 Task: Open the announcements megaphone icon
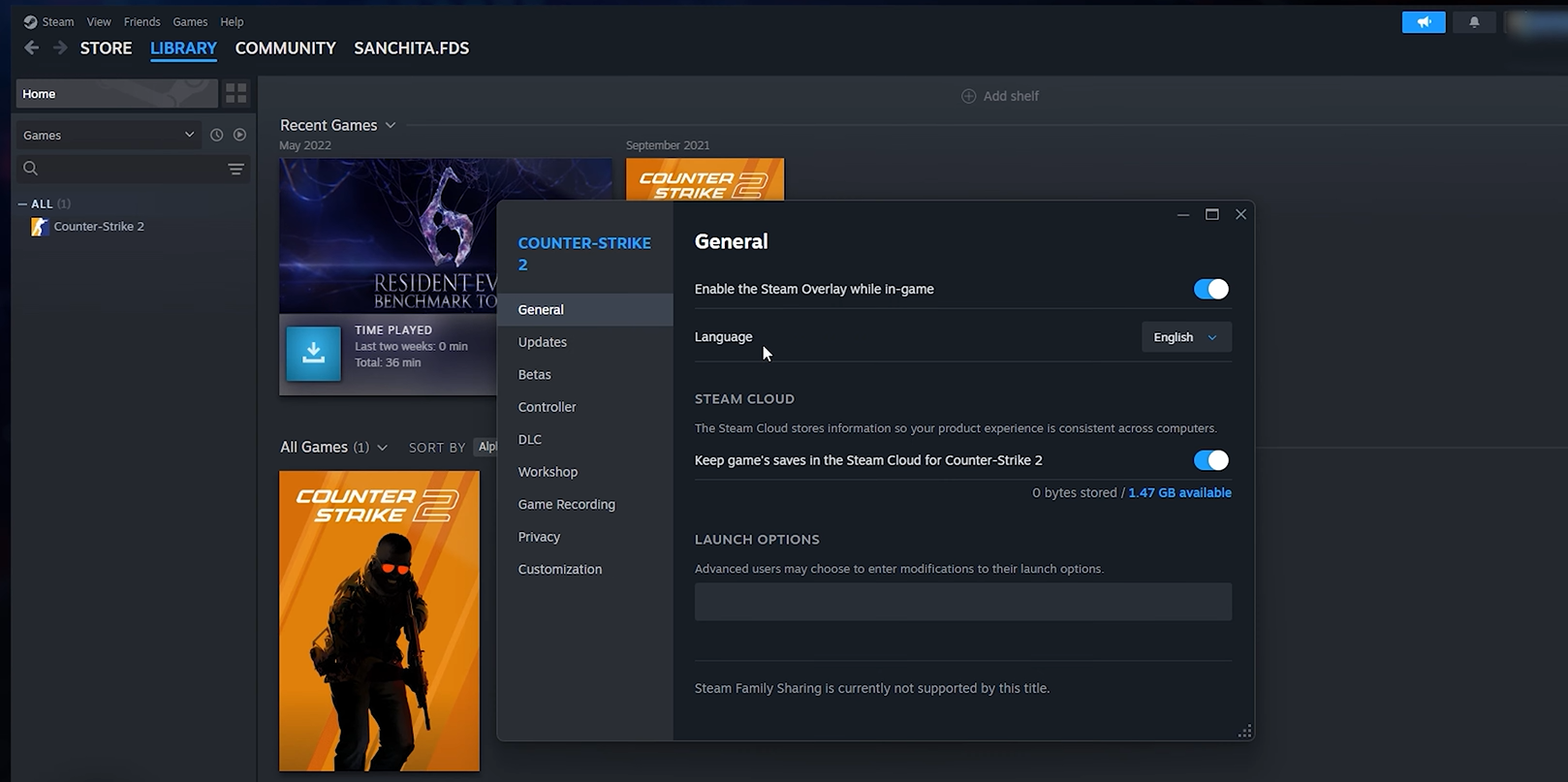pos(1423,22)
